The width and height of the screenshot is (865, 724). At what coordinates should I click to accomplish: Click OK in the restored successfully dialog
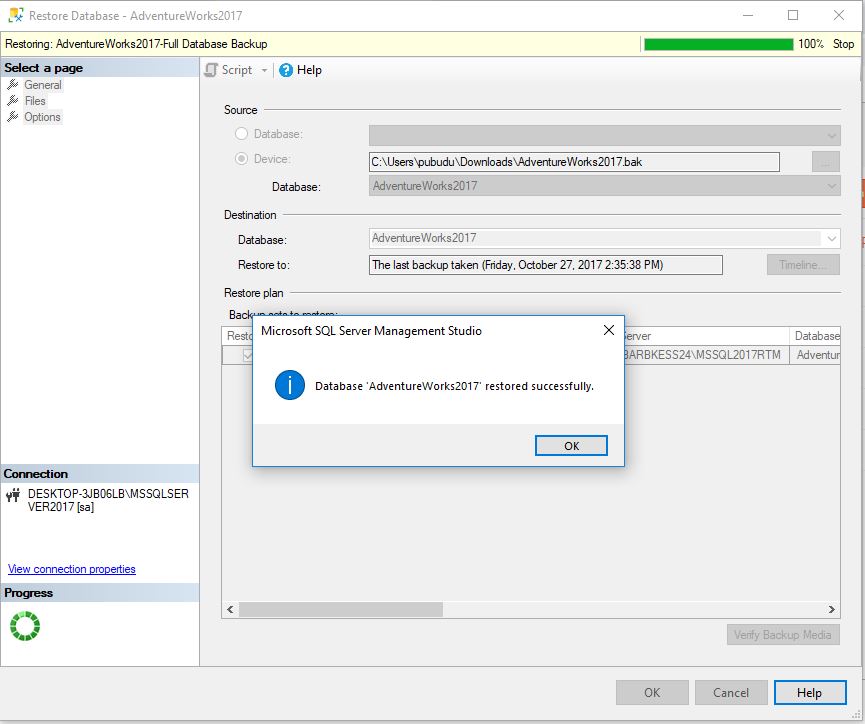click(x=571, y=446)
